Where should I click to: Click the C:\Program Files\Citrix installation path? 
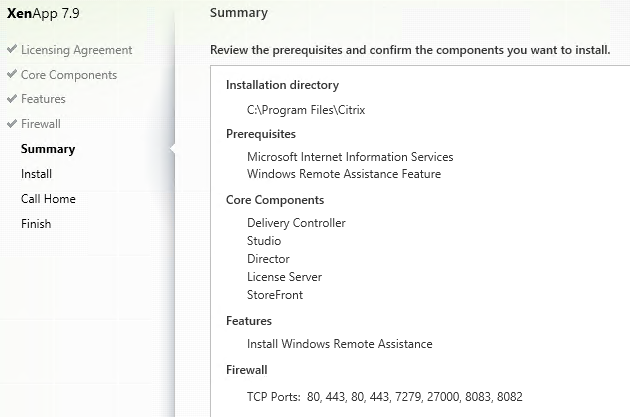306,110
